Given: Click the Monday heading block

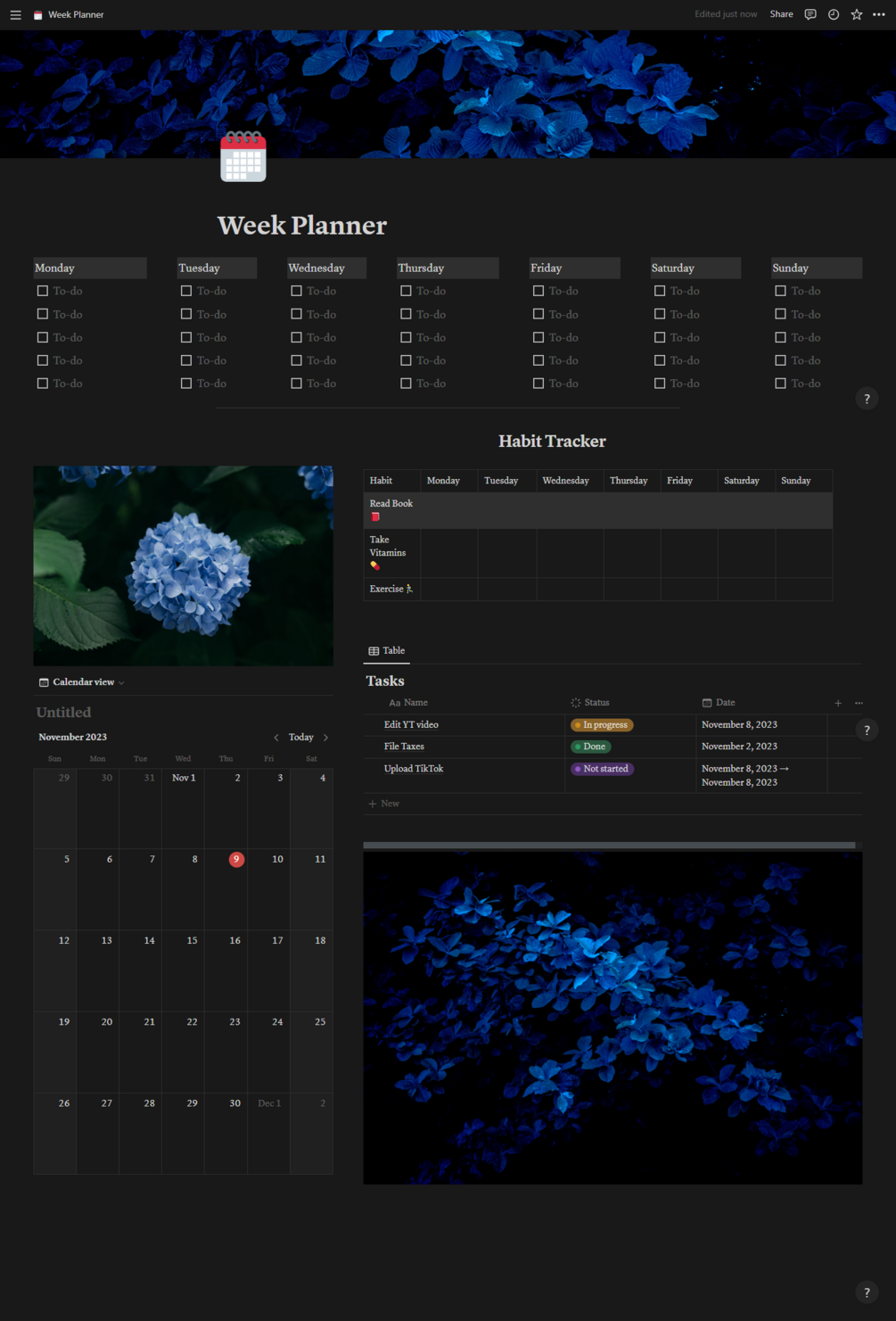Looking at the screenshot, I should click(x=90, y=268).
